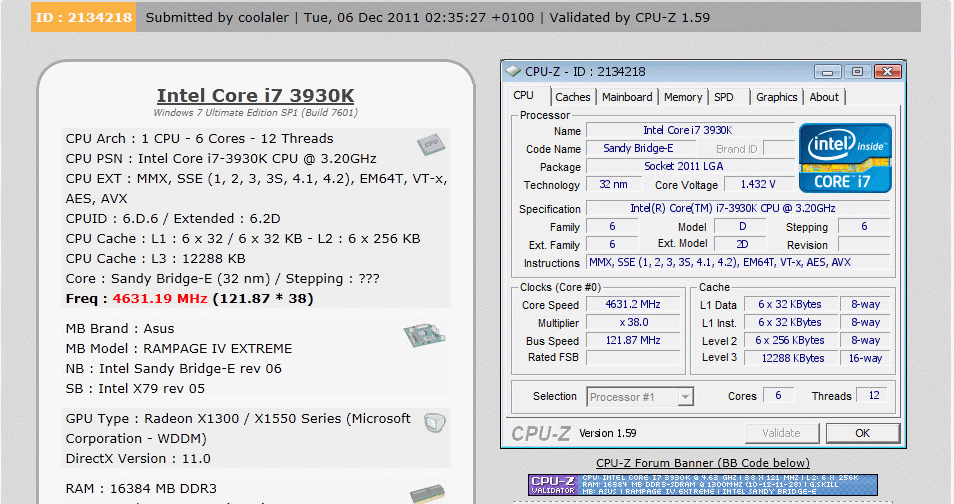Click the Specification field text
Image resolution: width=954 pixels, height=504 pixels.
point(738,208)
